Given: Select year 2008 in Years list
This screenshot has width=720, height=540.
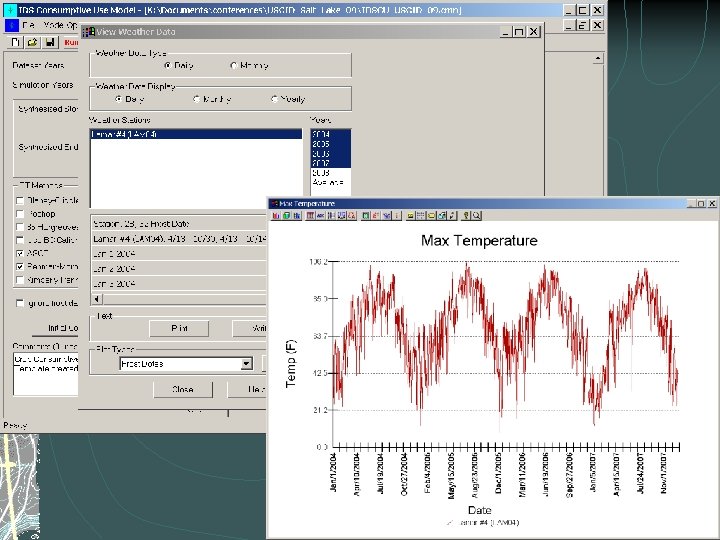Looking at the screenshot, I should pyautogui.click(x=331, y=173).
